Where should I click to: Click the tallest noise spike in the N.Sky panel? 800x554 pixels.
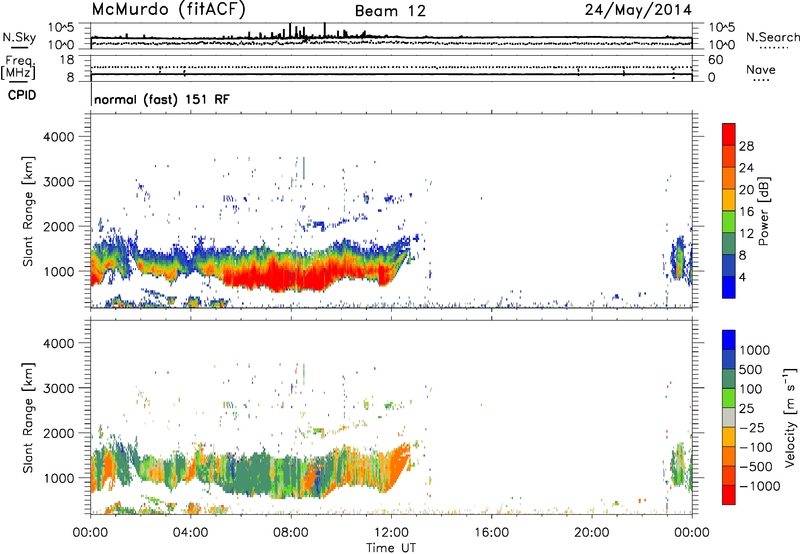pyautogui.click(x=325, y=30)
